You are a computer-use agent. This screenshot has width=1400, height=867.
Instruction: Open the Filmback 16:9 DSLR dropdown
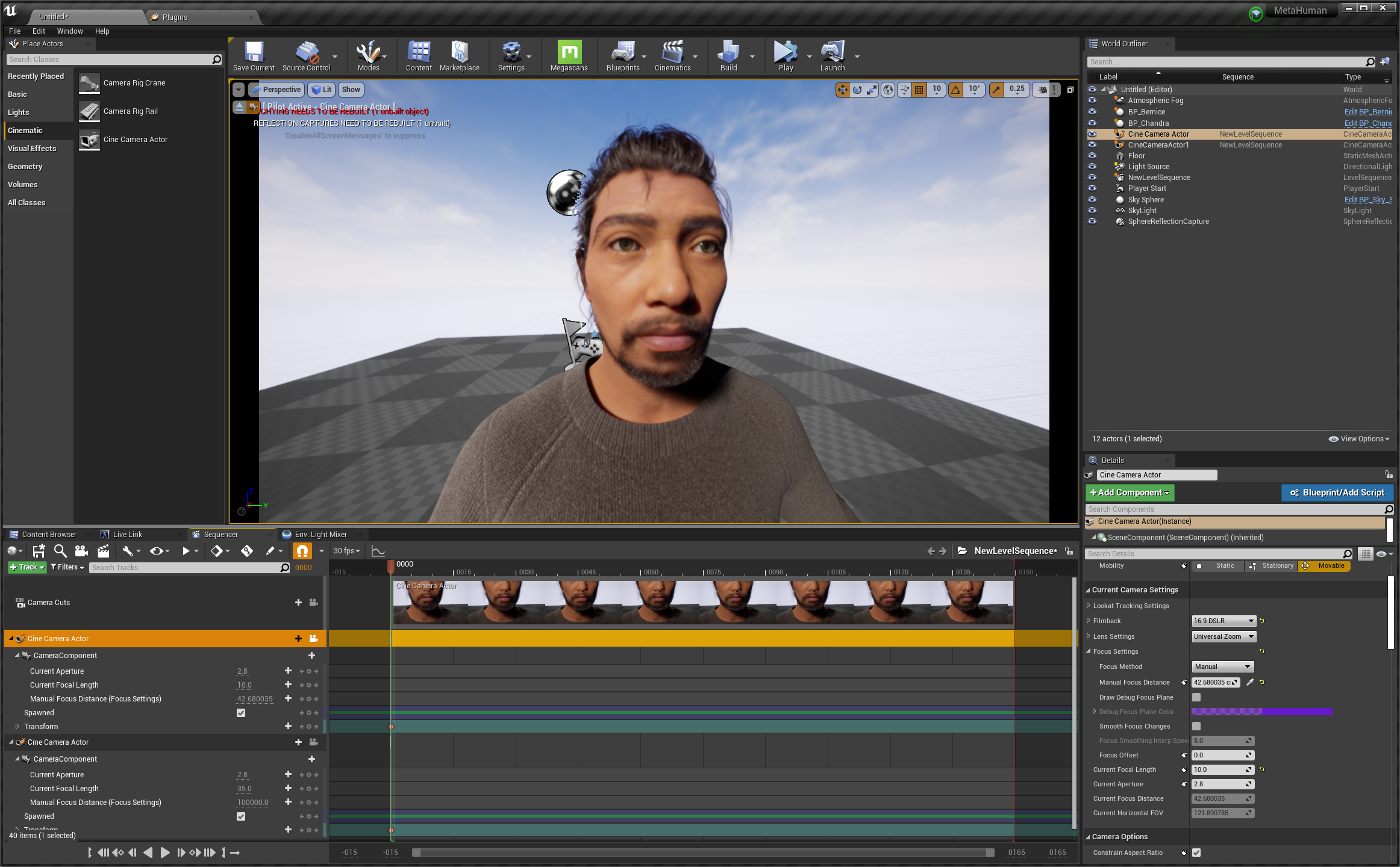point(1223,621)
